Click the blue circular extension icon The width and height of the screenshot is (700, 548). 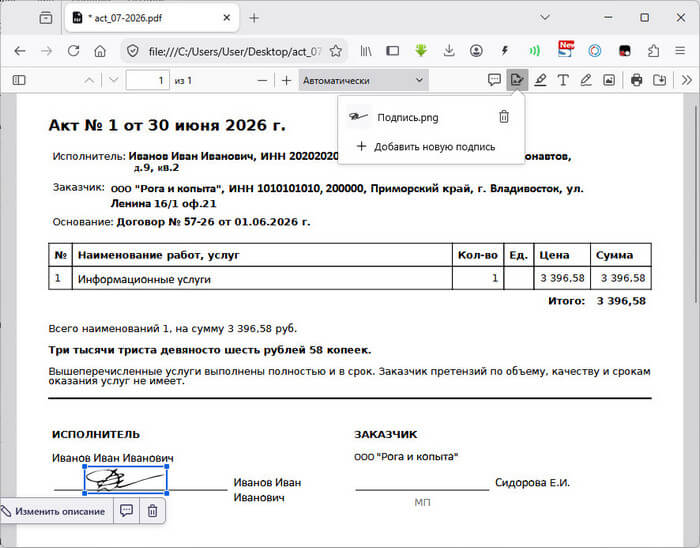(595, 51)
